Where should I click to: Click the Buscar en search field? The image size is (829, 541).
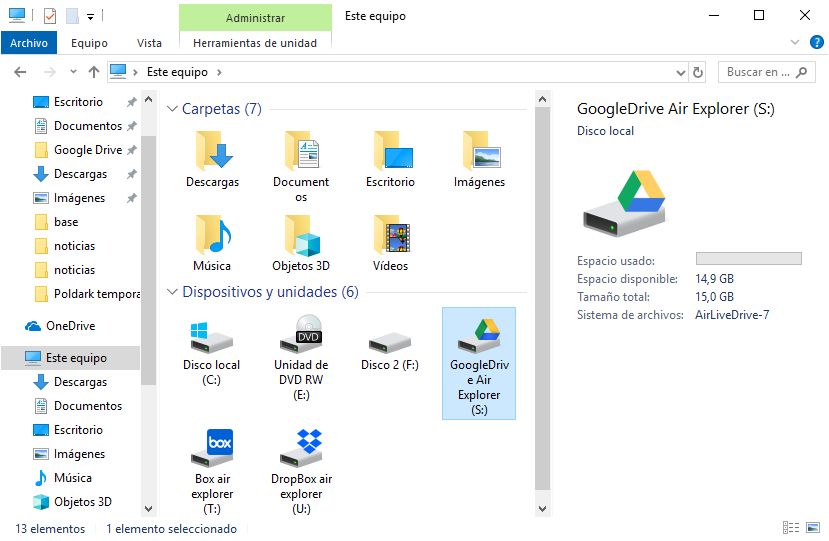pyautogui.click(x=757, y=72)
